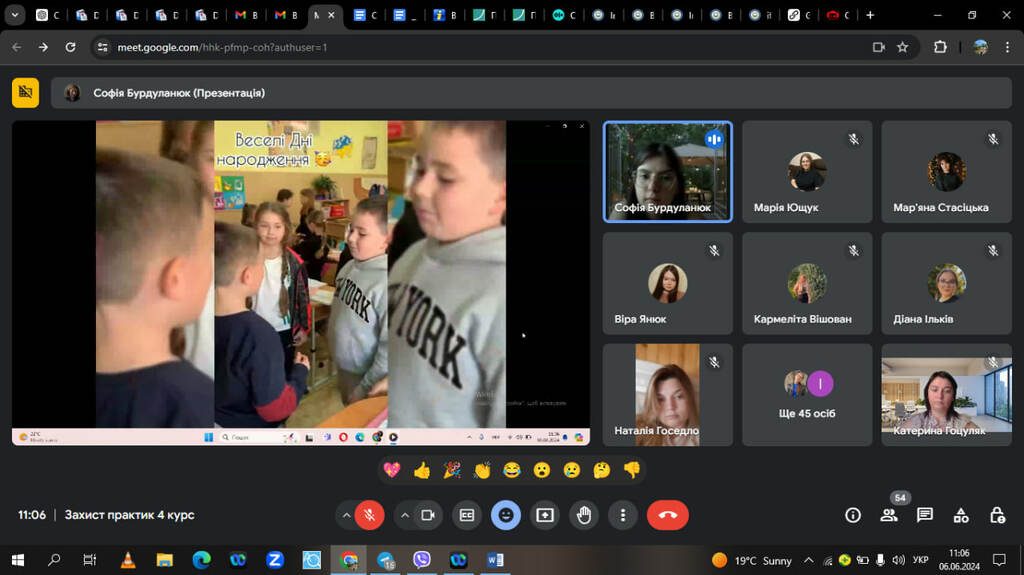Open the chat panel icon
The height and width of the screenshot is (575, 1024).
pyautogui.click(x=925, y=515)
